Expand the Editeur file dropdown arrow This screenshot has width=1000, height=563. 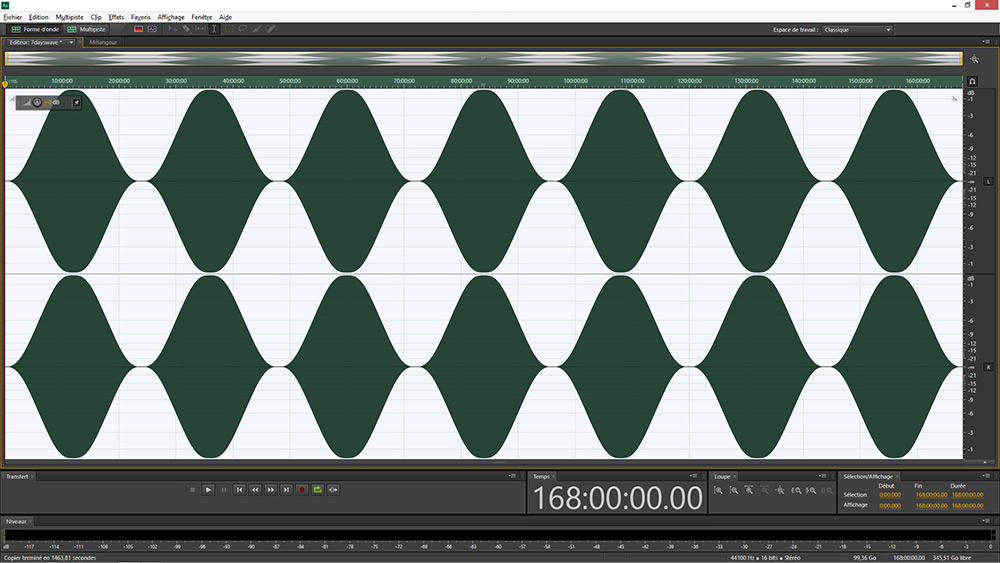click(72, 43)
